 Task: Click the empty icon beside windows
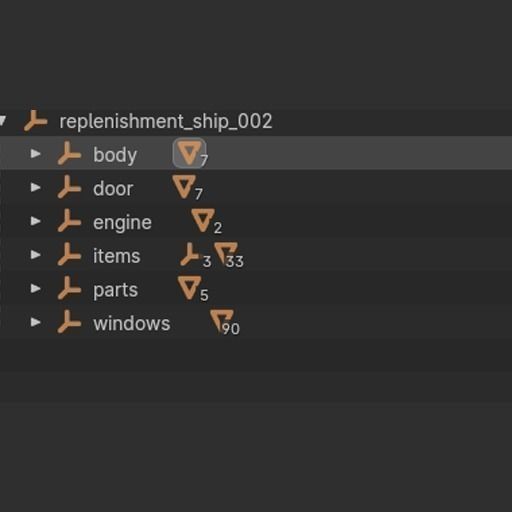tap(69, 322)
